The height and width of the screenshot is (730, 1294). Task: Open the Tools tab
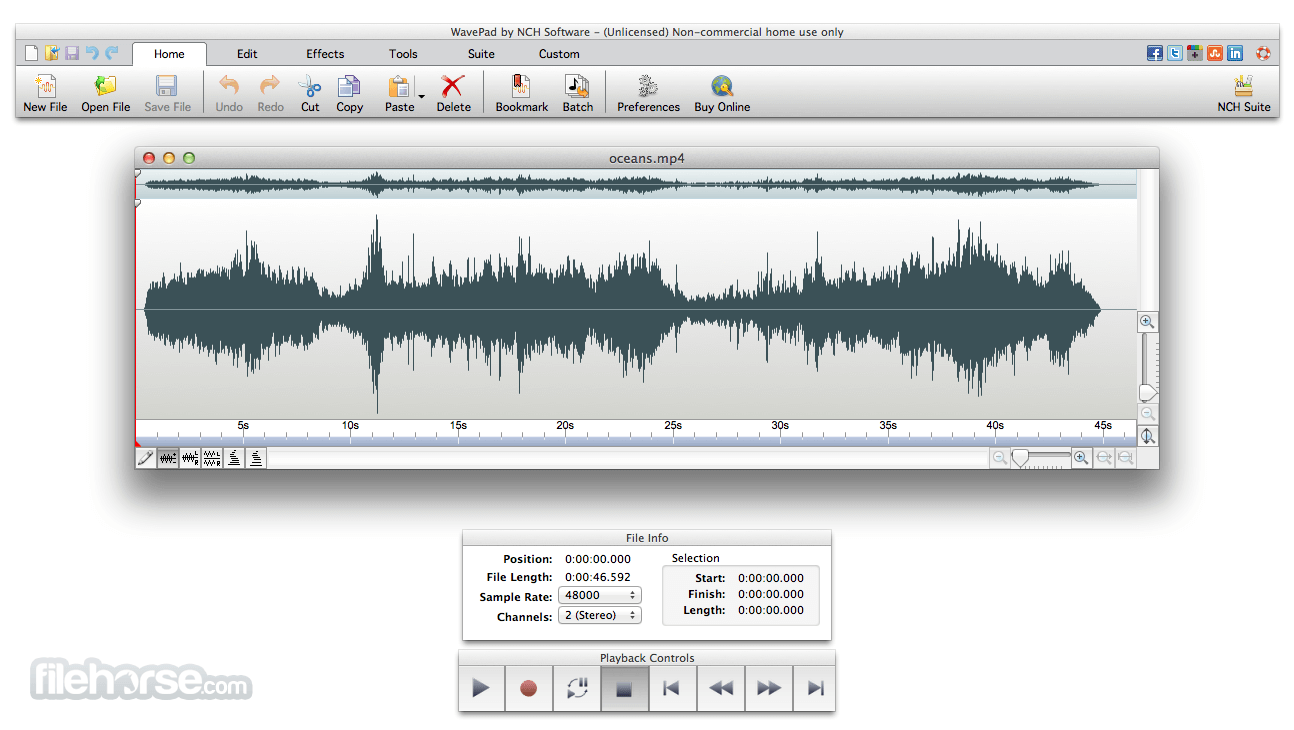coord(403,54)
